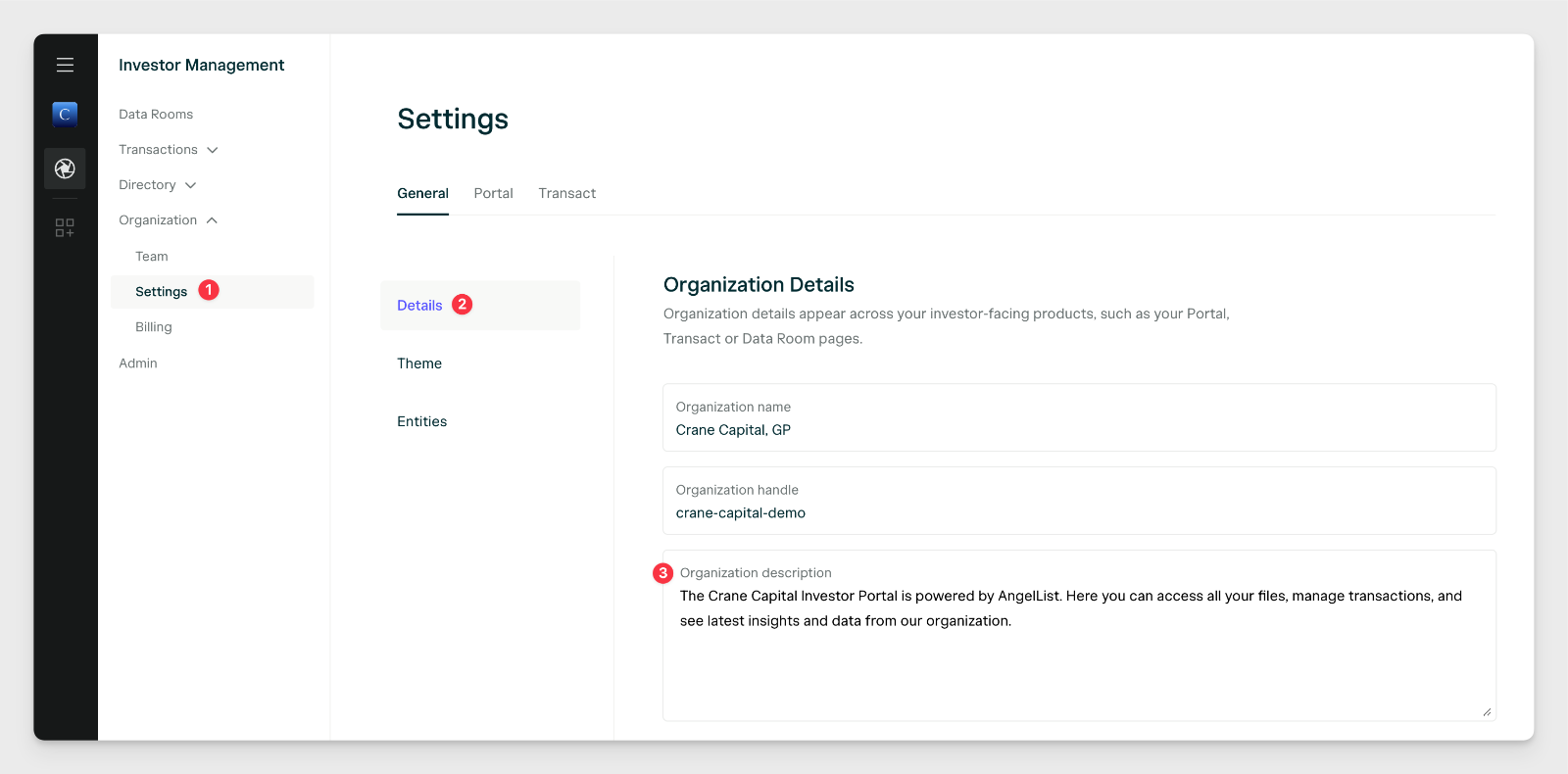Viewport: 1568px width, 774px height.
Task: Switch to the Transact tab
Action: (x=566, y=194)
